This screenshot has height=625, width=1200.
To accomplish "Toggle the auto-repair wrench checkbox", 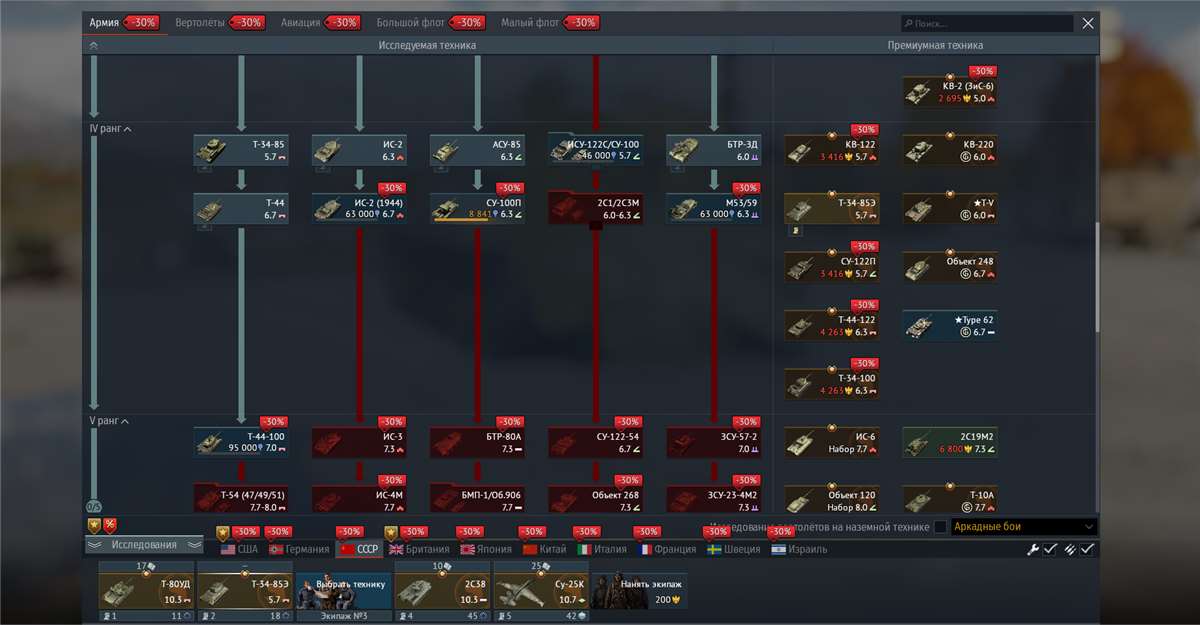I will coord(1050,549).
